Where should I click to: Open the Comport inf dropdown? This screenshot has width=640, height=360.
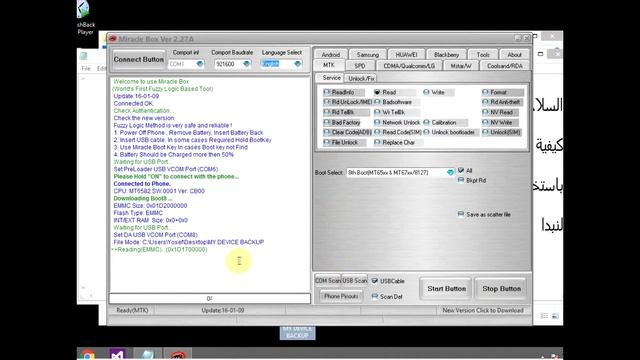tap(200, 64)
